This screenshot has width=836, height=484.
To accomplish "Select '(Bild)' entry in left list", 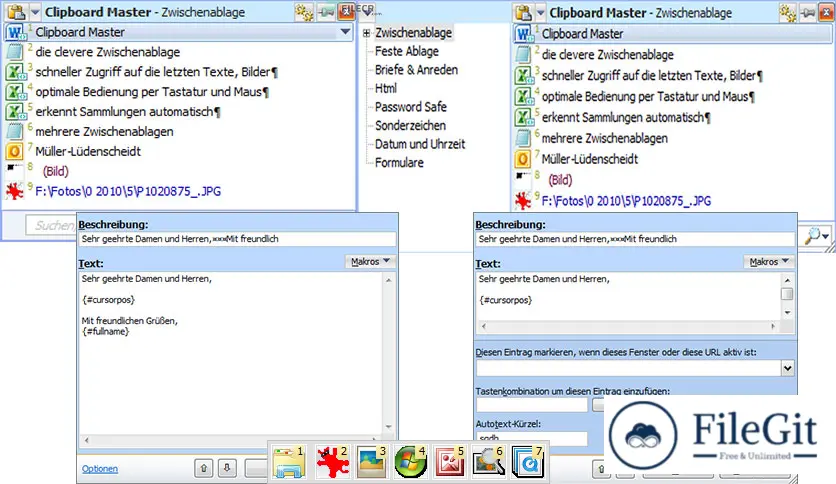I will pyautogui.click(x=55, y=172).
